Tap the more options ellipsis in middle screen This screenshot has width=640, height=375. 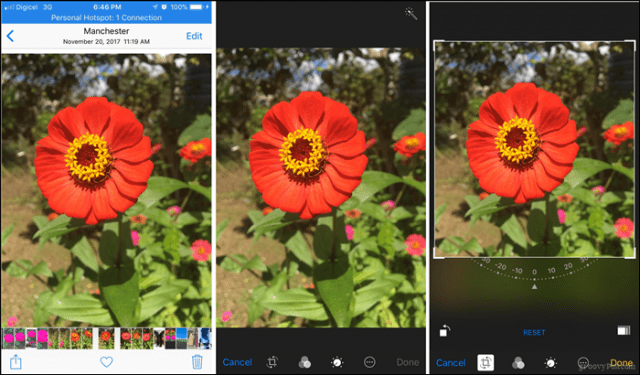click(x=369, y=362)
